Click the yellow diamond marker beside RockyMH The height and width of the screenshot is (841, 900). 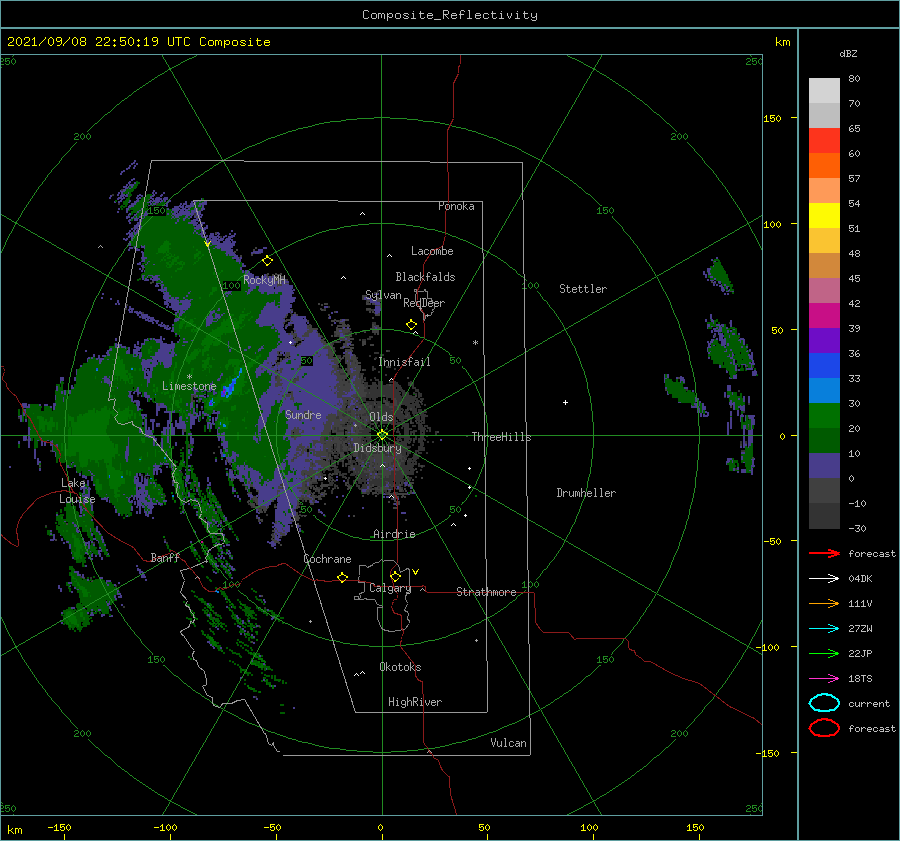pyautogui.click(x=267, y=261)
